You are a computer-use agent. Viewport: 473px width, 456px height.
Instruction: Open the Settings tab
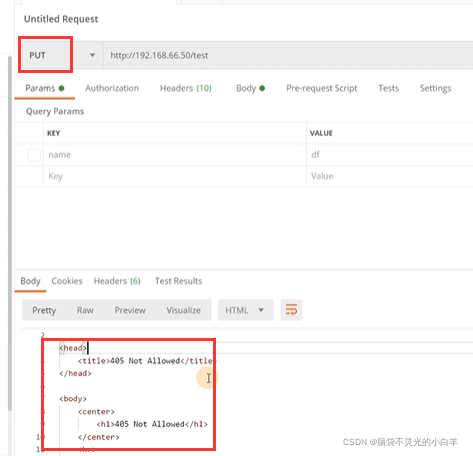tap(435, 88)
